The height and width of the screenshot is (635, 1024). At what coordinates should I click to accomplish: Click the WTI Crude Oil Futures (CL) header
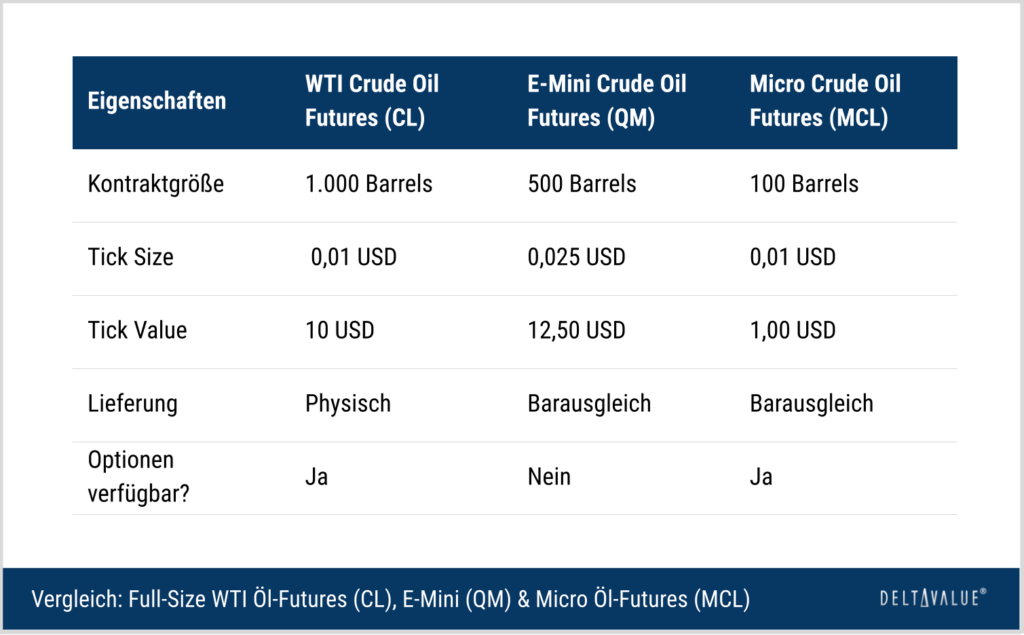point(372,101)
